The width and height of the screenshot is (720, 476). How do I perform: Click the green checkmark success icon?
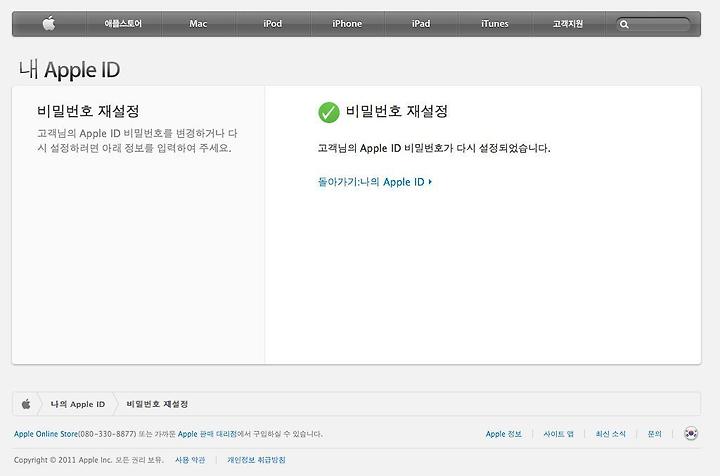click(328, 112)
